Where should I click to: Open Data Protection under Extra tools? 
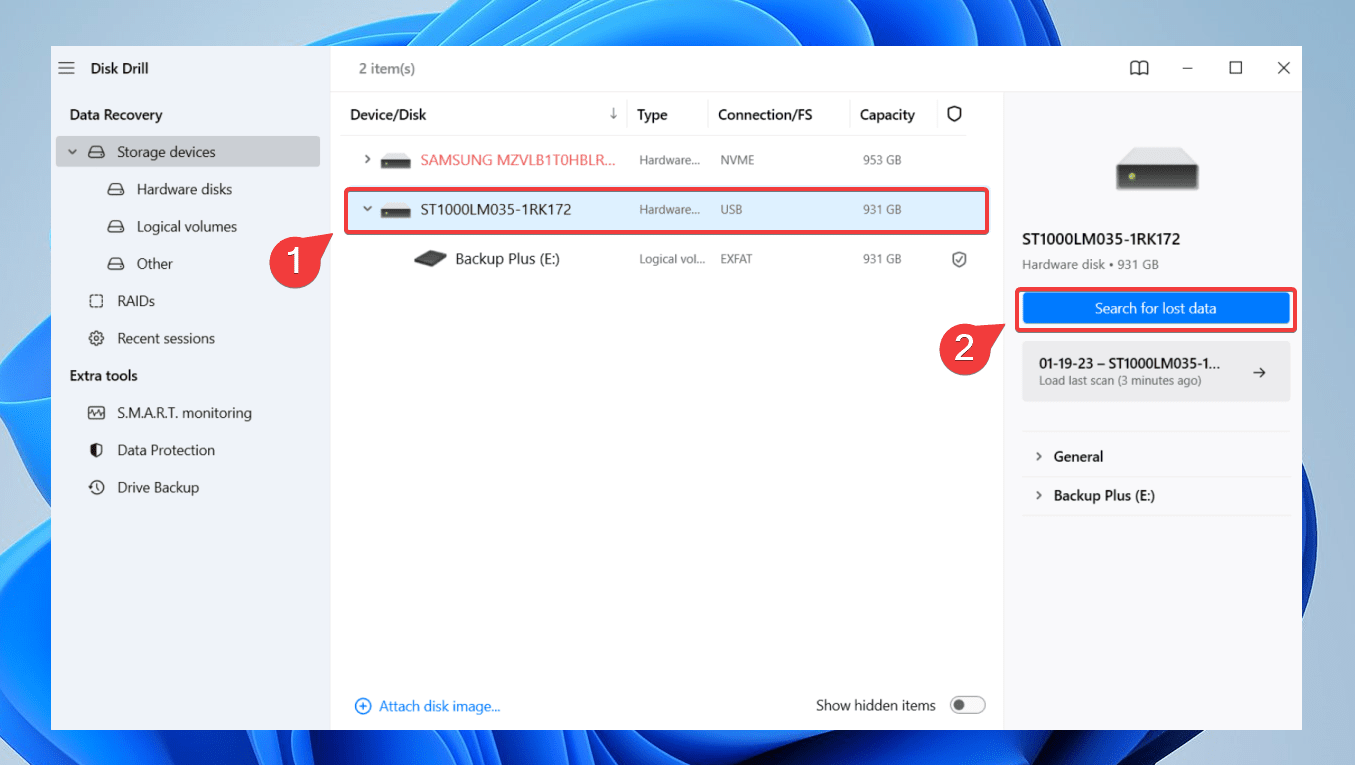click(x=166, y=450)
